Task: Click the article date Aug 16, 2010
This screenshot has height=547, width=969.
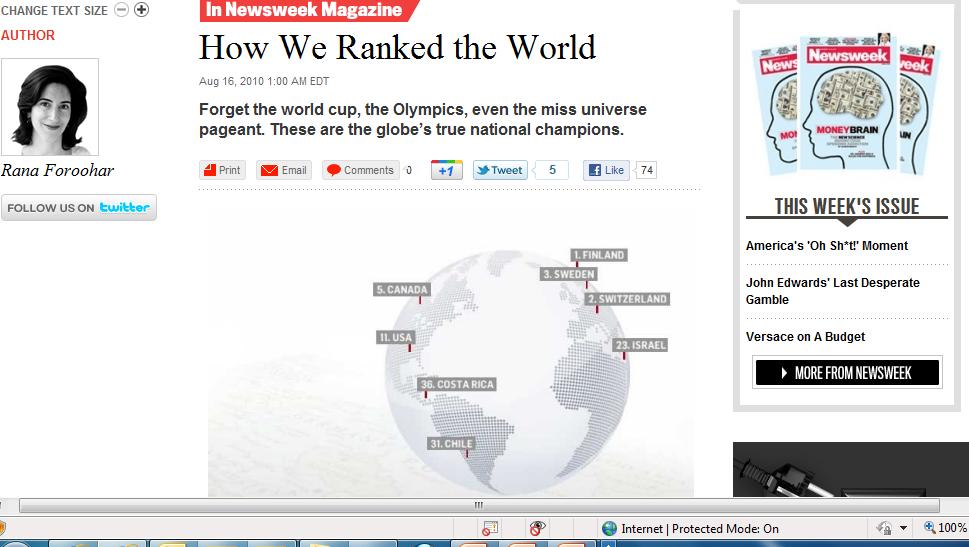Action: [264, 81]
